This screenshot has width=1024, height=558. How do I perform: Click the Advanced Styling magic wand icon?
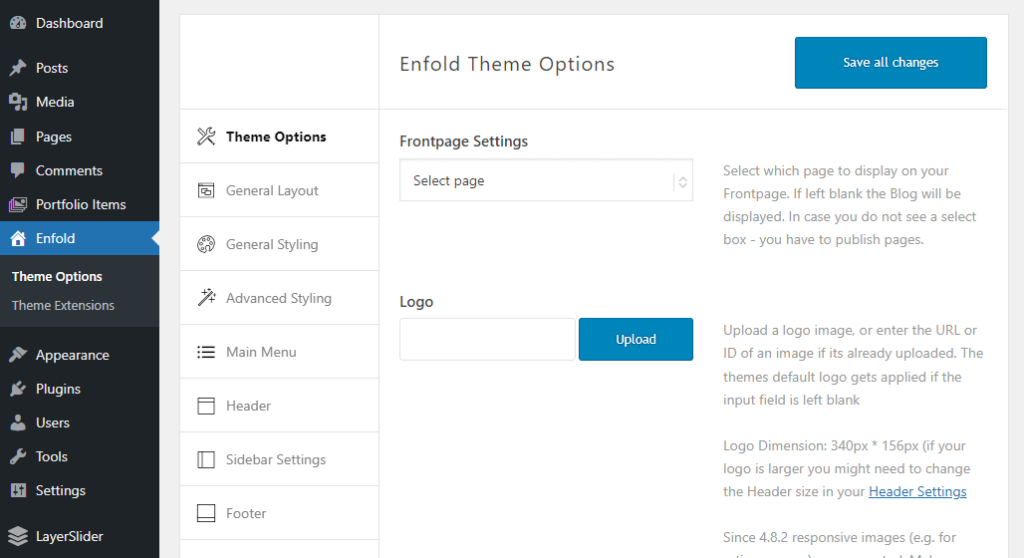pos(206,298)
